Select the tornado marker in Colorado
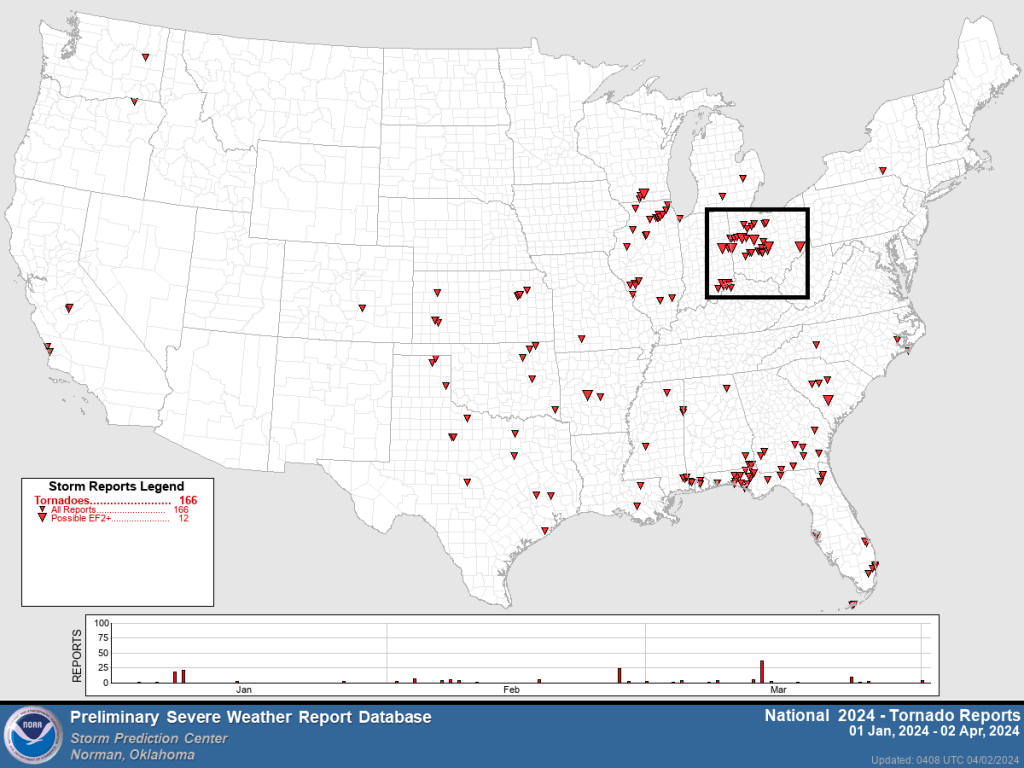This screenshot has width=1024, height=768. point(361,307)
